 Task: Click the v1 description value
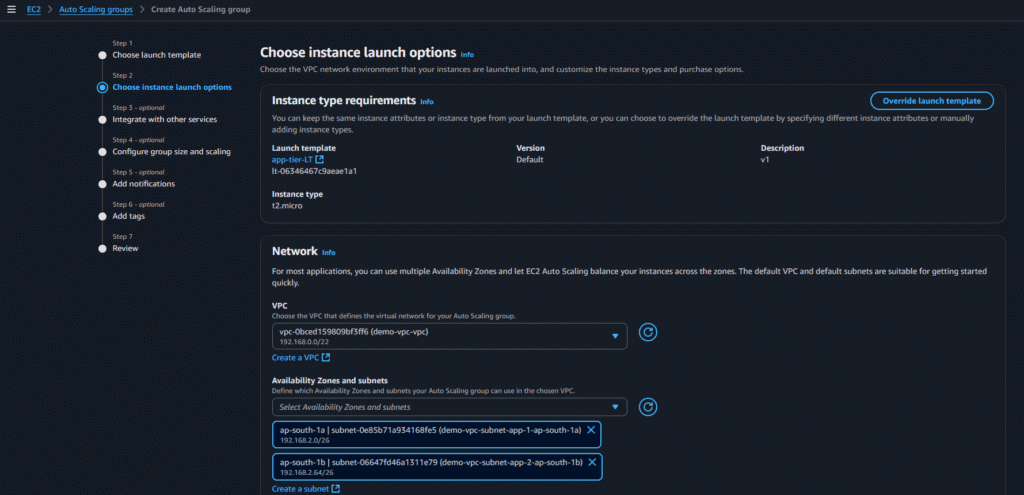point(765,159)
